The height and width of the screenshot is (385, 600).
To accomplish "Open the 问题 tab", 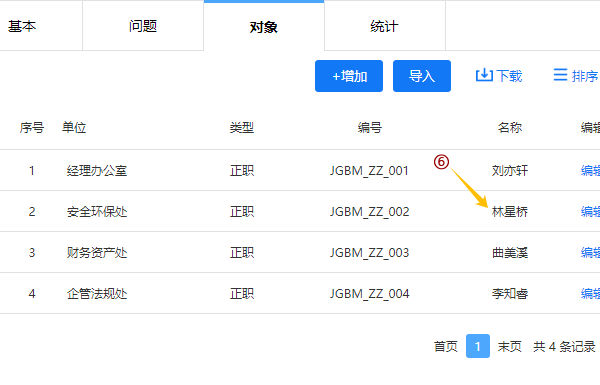I will tap(143, 26).
